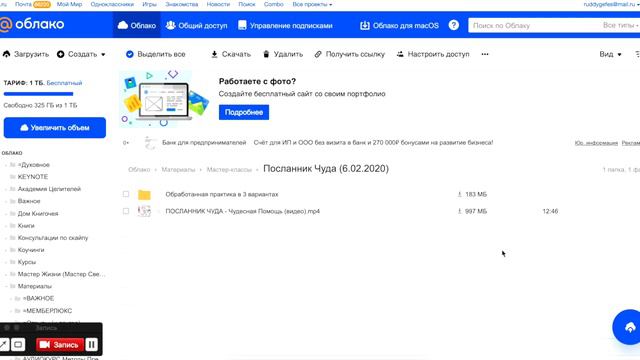
Task: Toggle Выделить все selection
Action: tap(156, 54)
